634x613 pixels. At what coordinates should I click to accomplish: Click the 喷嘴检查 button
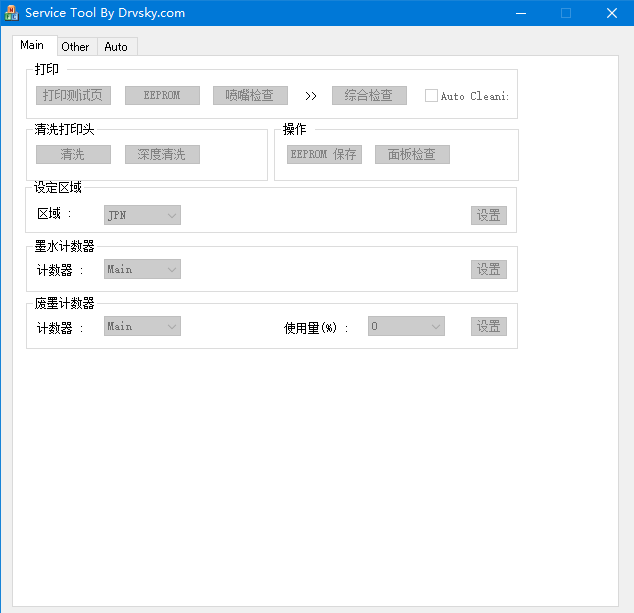point(250,95)
